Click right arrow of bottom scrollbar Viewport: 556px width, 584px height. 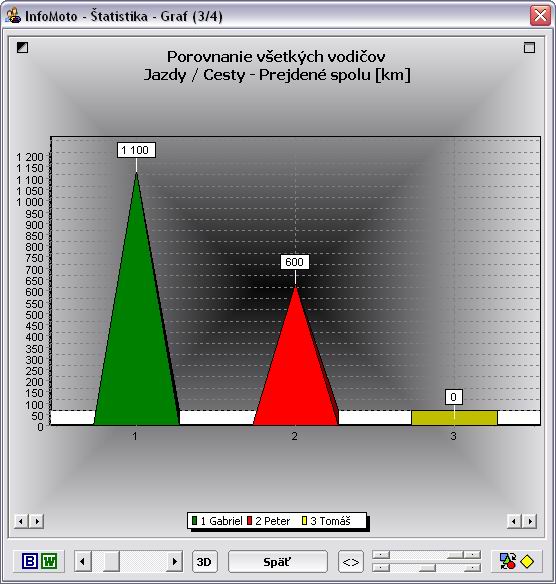174,561
